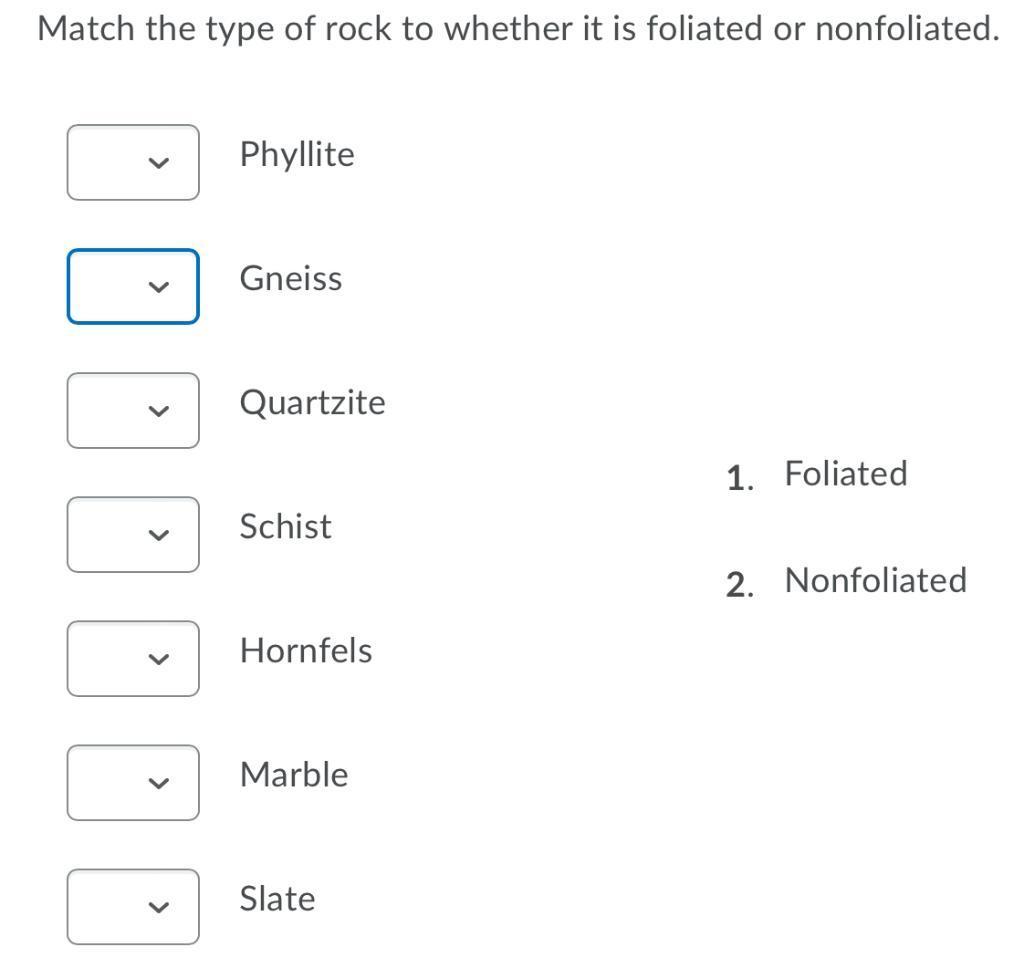Click the number 2 beside Nonfoliated

[x=738, y=585]
